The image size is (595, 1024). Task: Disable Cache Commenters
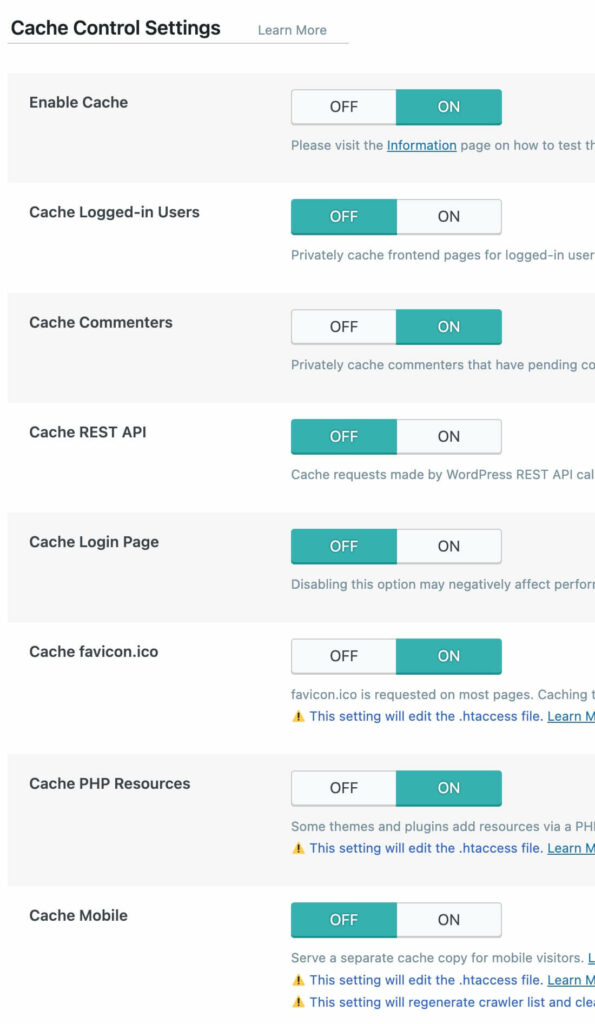(343, 327)
